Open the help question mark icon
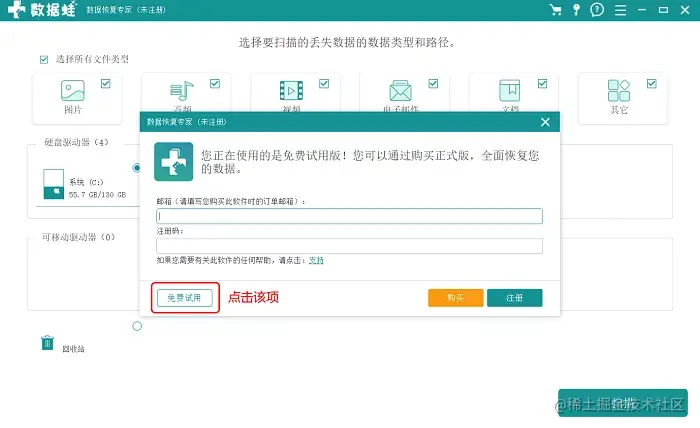The height and width of the screenshot is (428, 700). click(597, 9)
